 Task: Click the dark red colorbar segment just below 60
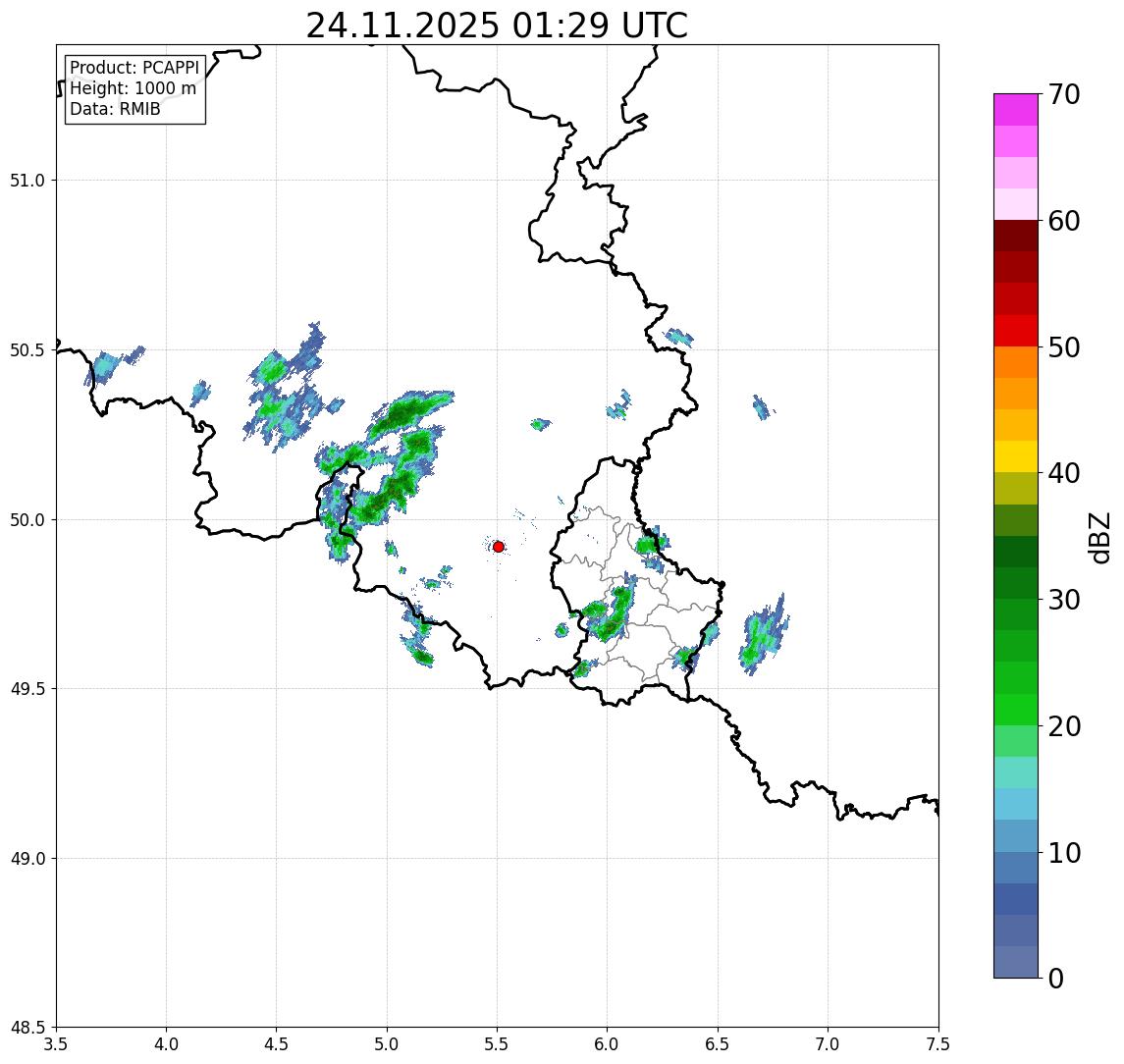pos(1016,236)
